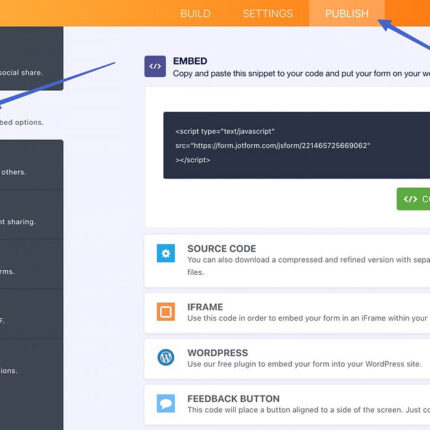Click the WordPress logo icon
Viewport: 430px width, 430px height.
click(166, 357)
